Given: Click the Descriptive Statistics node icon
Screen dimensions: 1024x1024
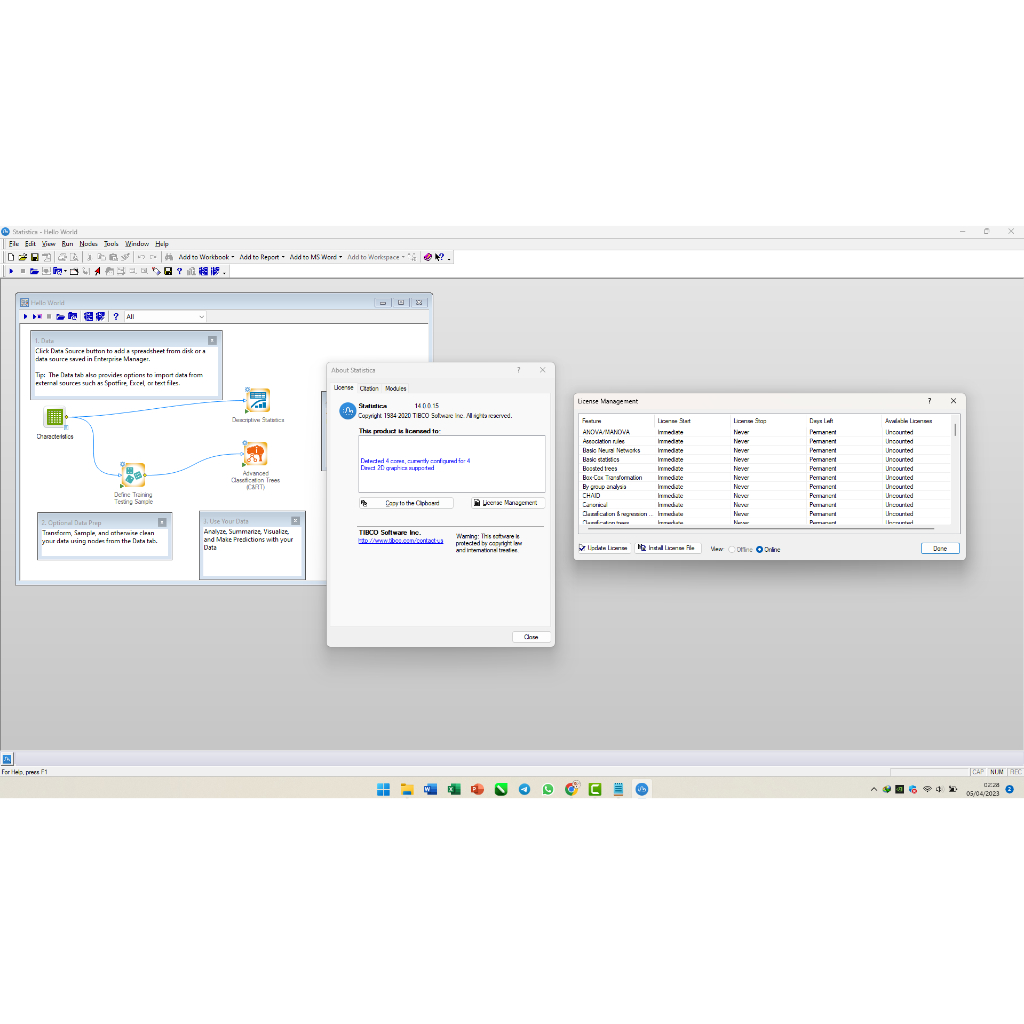Looking at the screenshot, I should click(x=258, y=400).
